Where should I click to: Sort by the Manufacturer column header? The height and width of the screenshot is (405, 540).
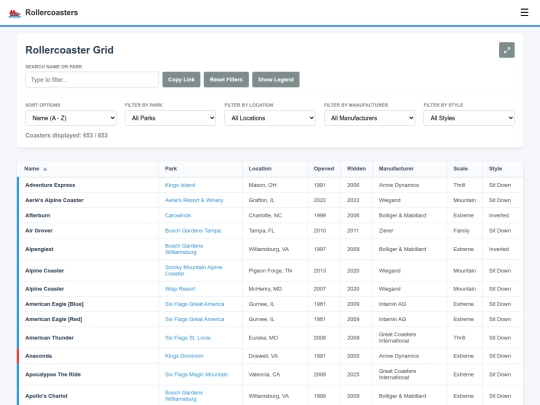pyautogui.click(x=396, y=169)
